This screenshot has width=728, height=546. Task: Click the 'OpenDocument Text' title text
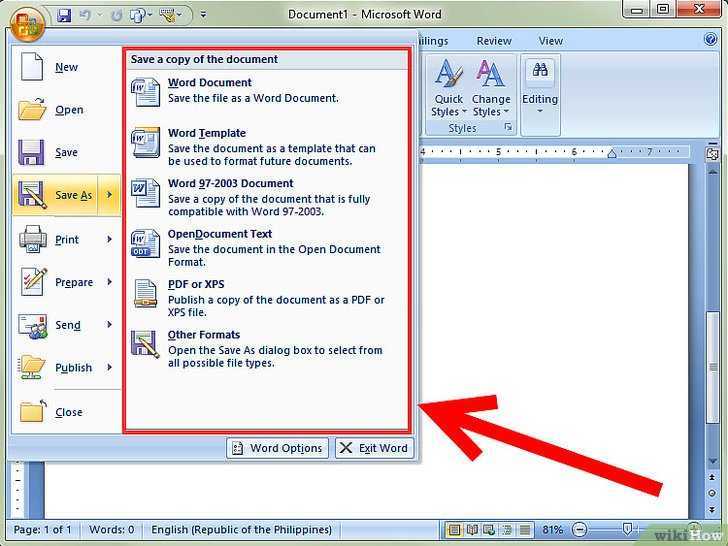click(x=220, y=234)
